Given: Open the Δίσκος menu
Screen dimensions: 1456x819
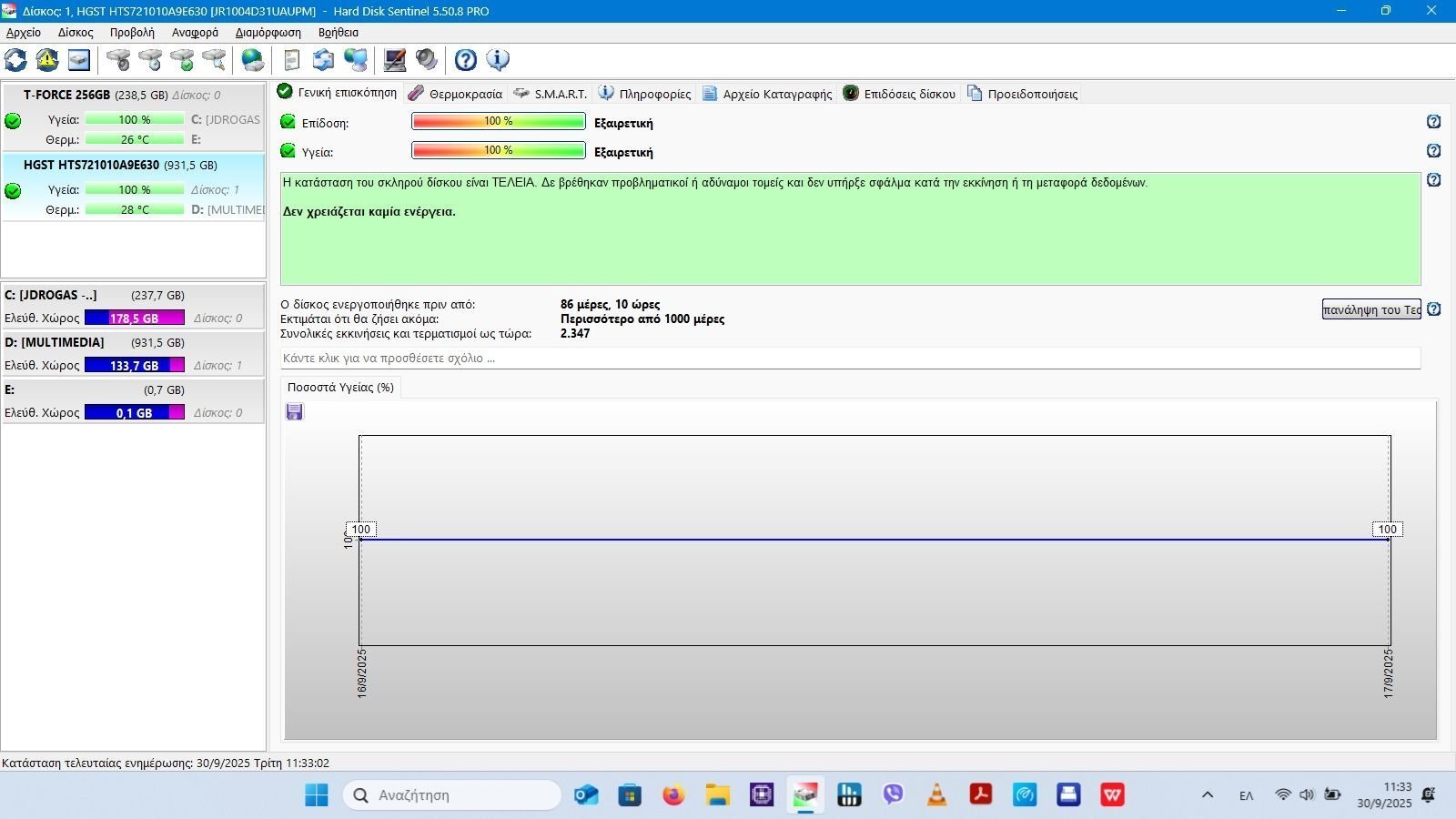Looking at the screenshot, I should point(76,33).
